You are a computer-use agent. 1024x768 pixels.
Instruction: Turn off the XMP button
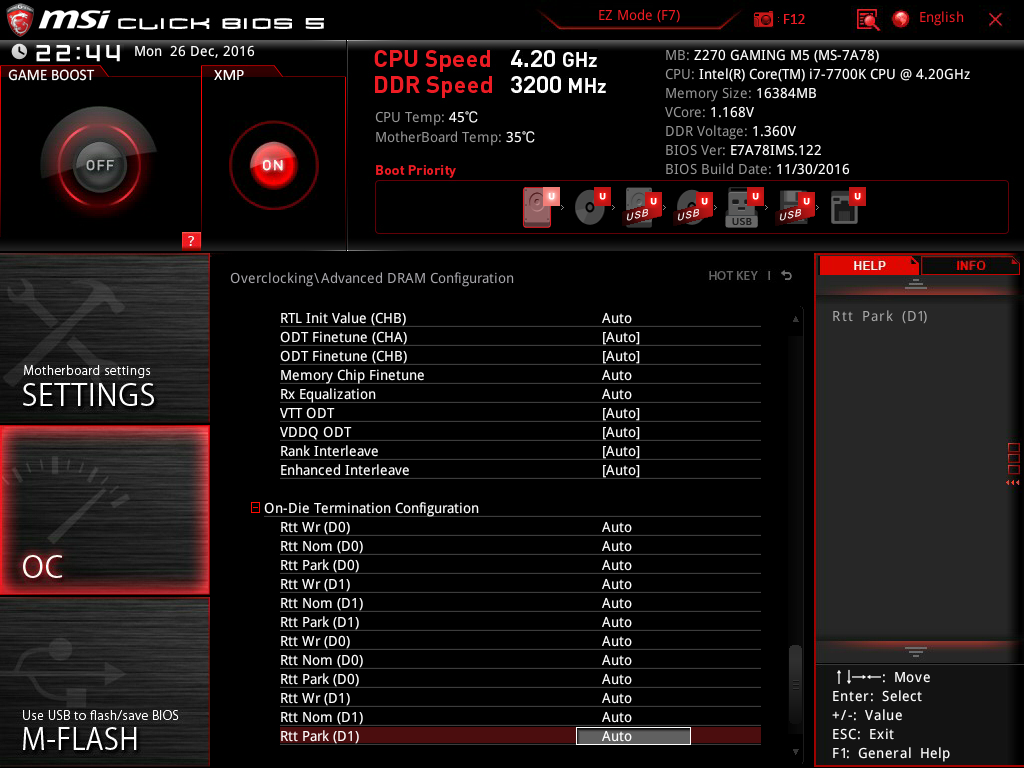coord(273,165)
